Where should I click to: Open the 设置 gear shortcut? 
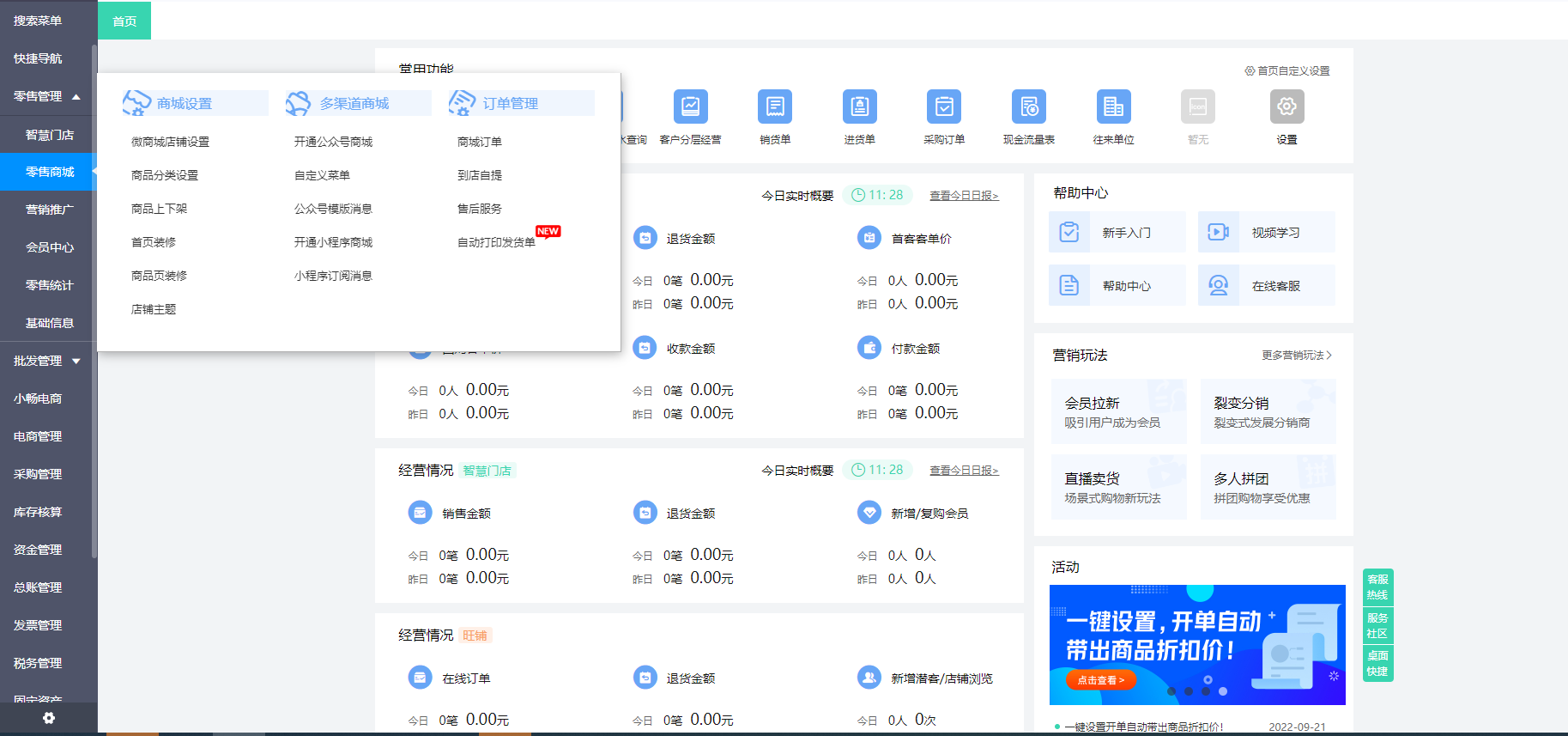point(1286,107)
